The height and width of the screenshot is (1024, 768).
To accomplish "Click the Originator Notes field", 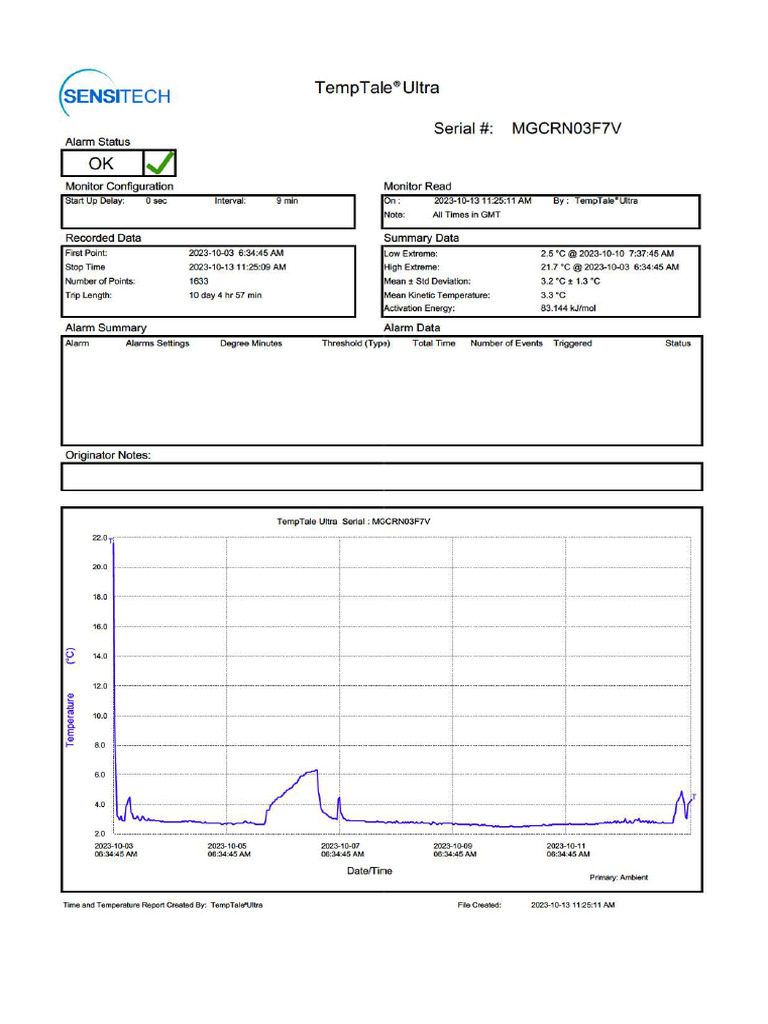I will tap(382, 477).
